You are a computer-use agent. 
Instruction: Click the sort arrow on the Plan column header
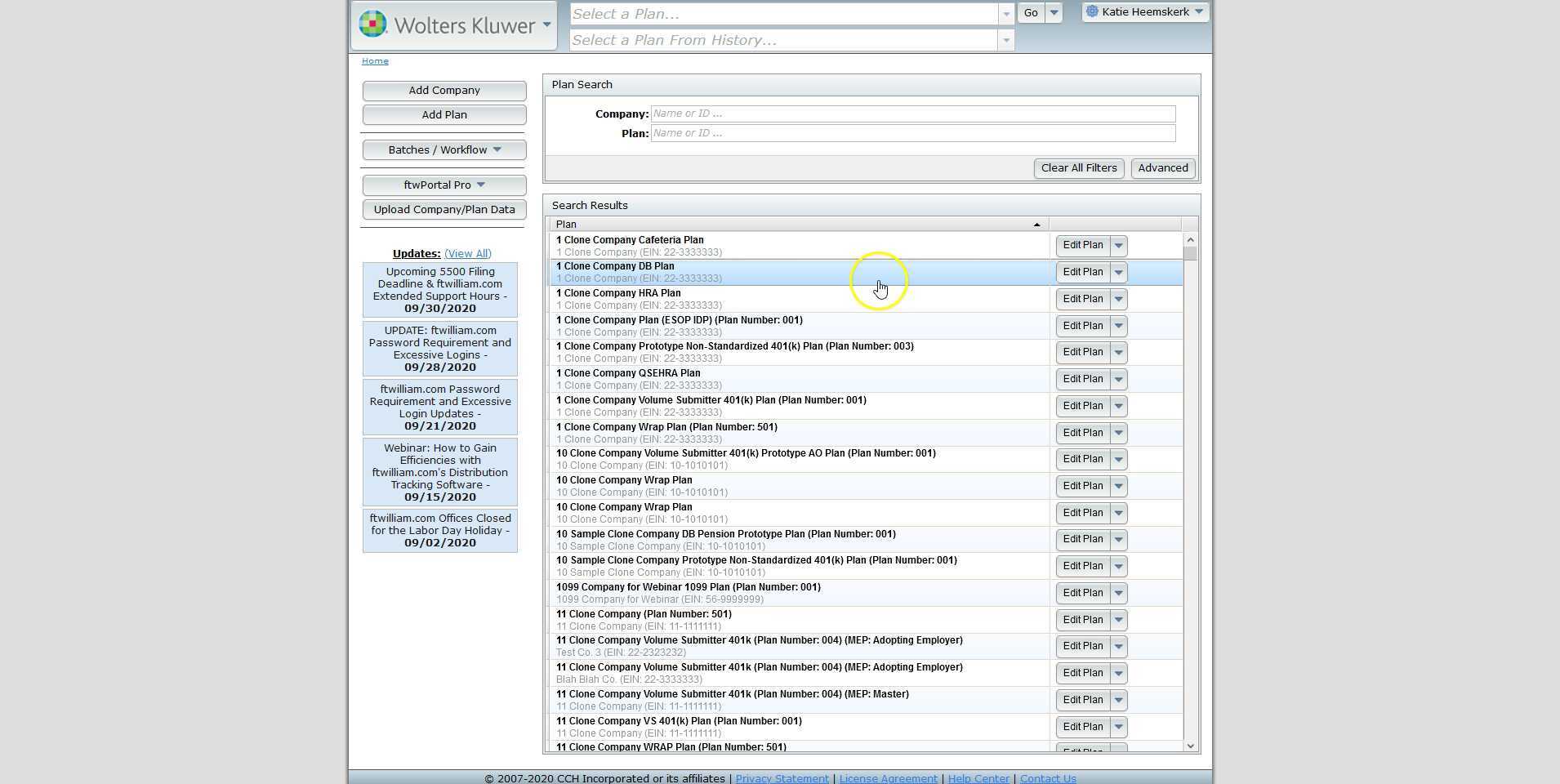click(x=1036, y=224)
